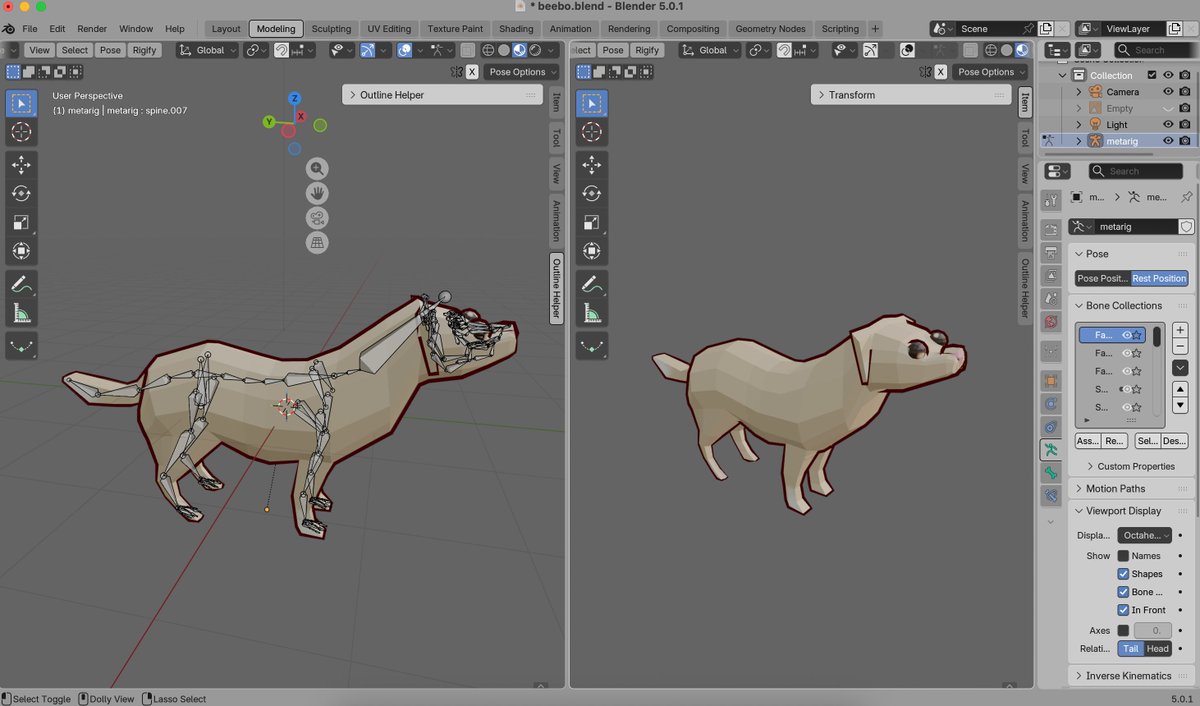Image resolution: width=1200 pixels, height=706 pixels.
Task: Select the Rotate tool in left viewport
Action: [21, 193]
